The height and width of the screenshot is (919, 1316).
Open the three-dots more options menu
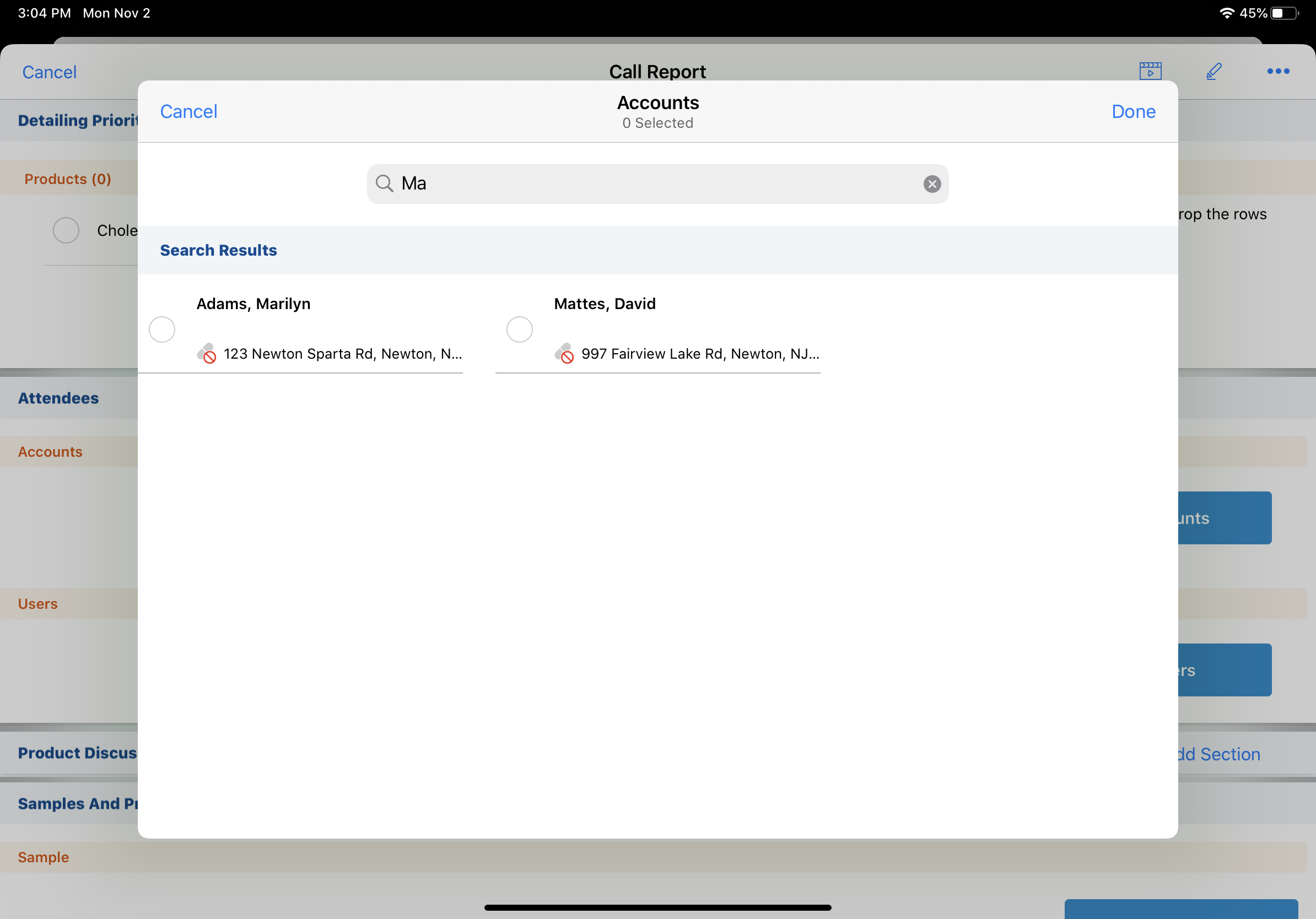pos(1277,71)
